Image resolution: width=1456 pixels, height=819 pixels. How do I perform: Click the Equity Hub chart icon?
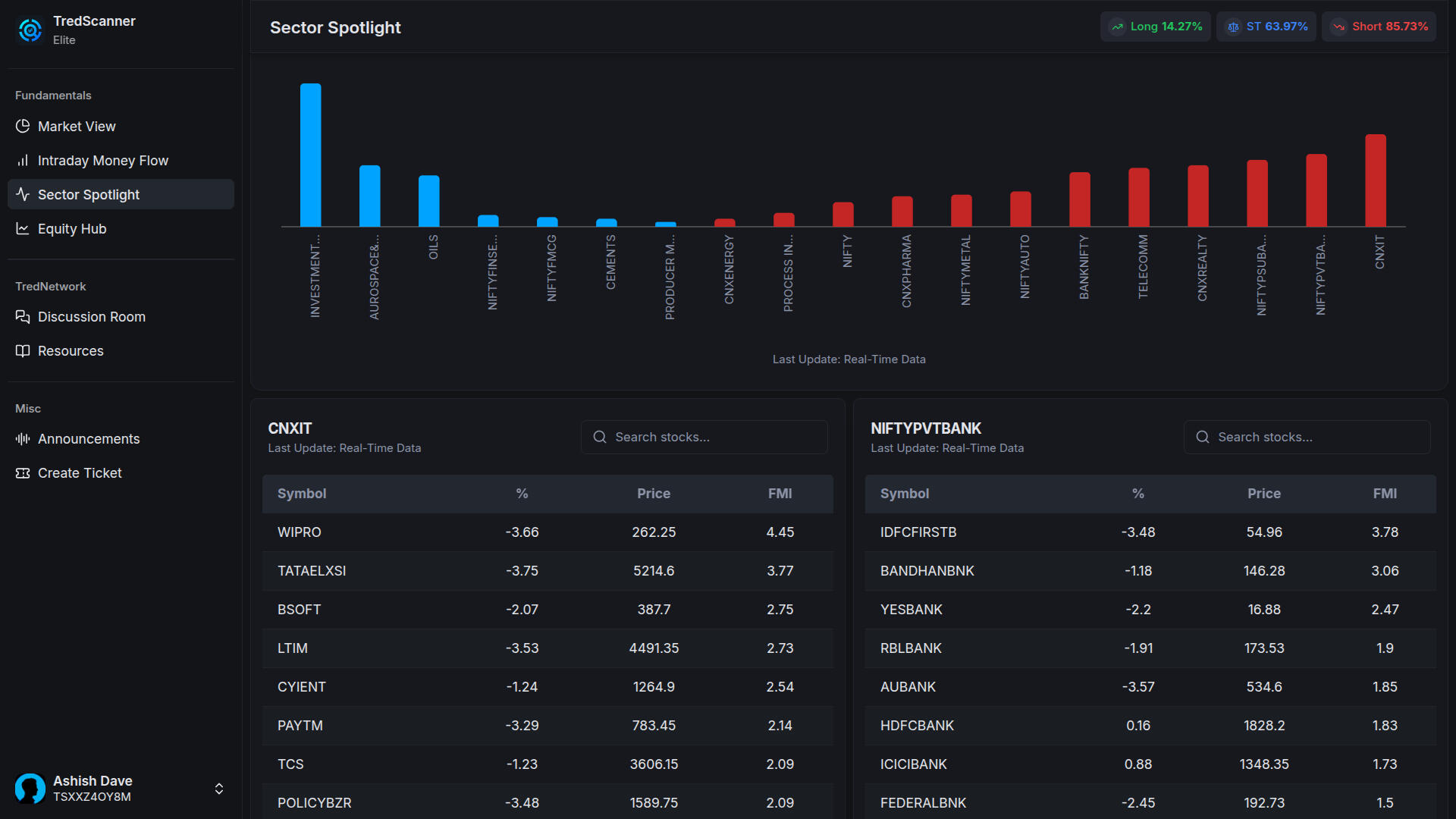click(x=23, y=228)
